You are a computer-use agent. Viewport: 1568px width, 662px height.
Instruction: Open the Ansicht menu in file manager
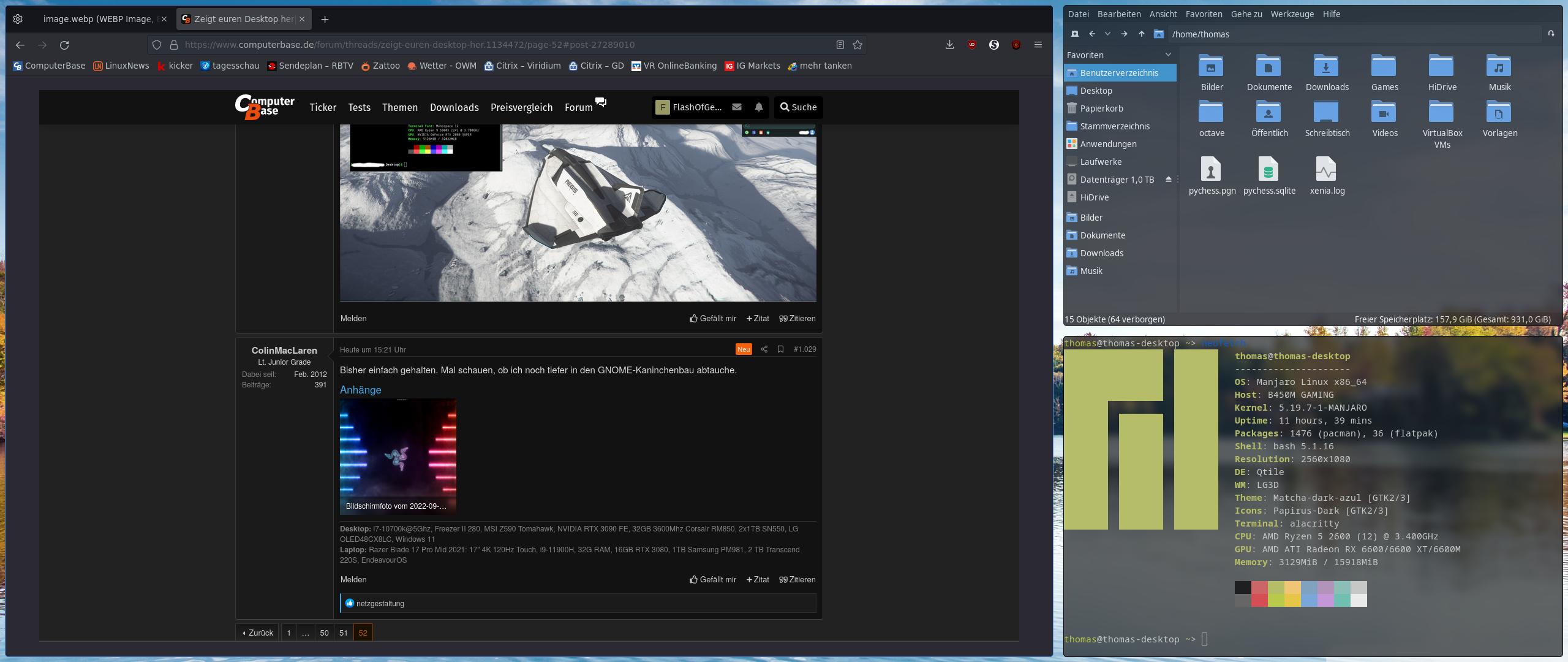click(1163, 14)
